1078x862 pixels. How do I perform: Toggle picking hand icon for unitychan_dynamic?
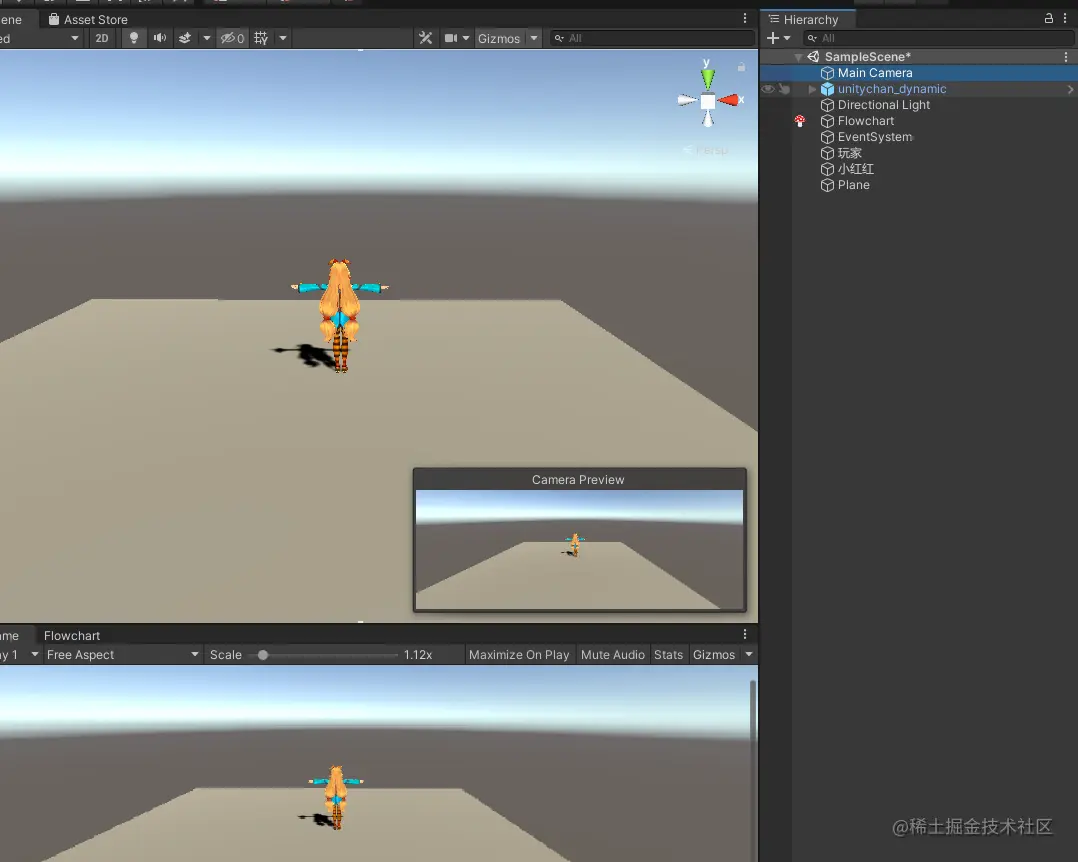784,89
